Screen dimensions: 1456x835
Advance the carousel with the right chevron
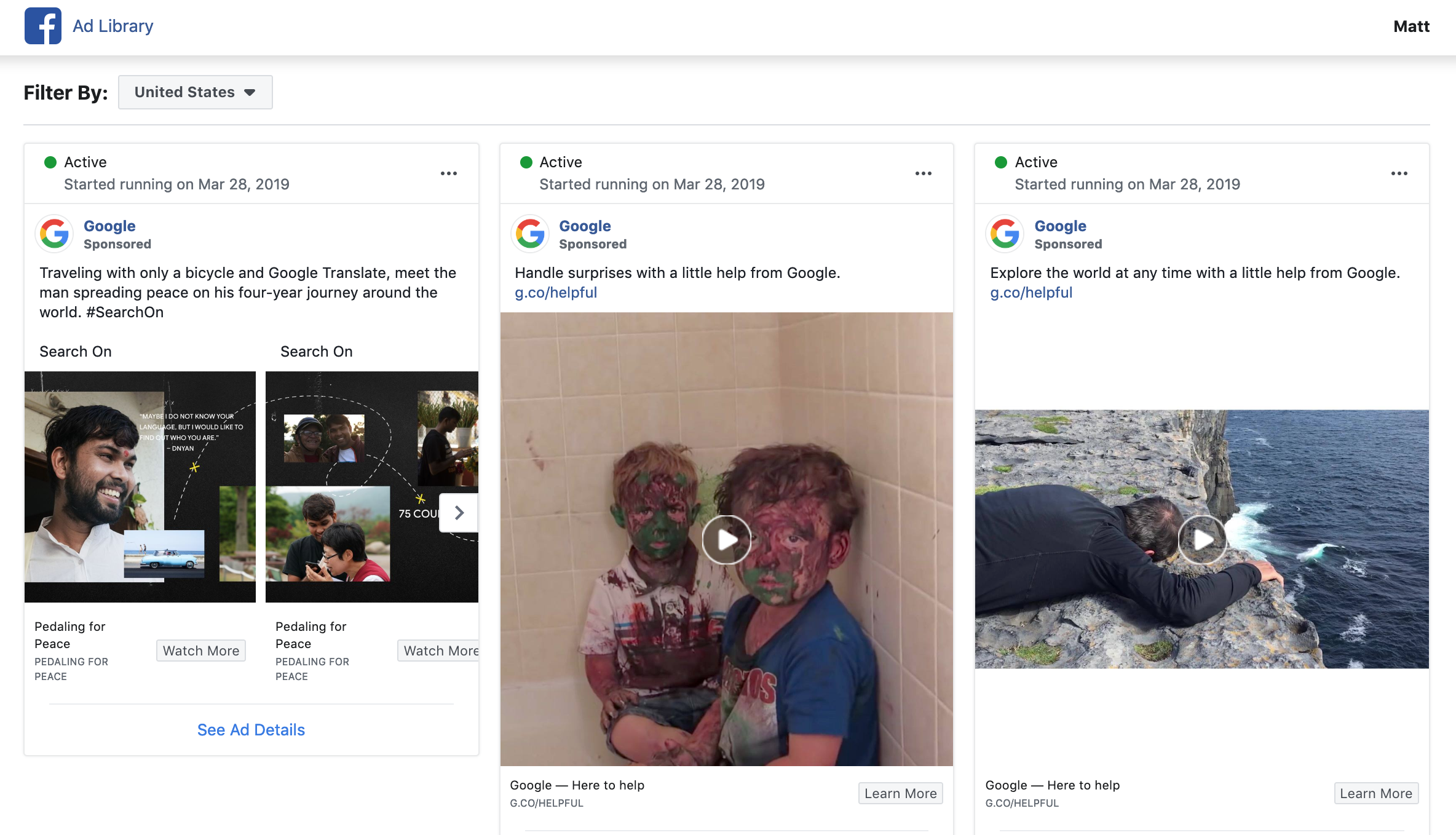click(x=459, y=513)
